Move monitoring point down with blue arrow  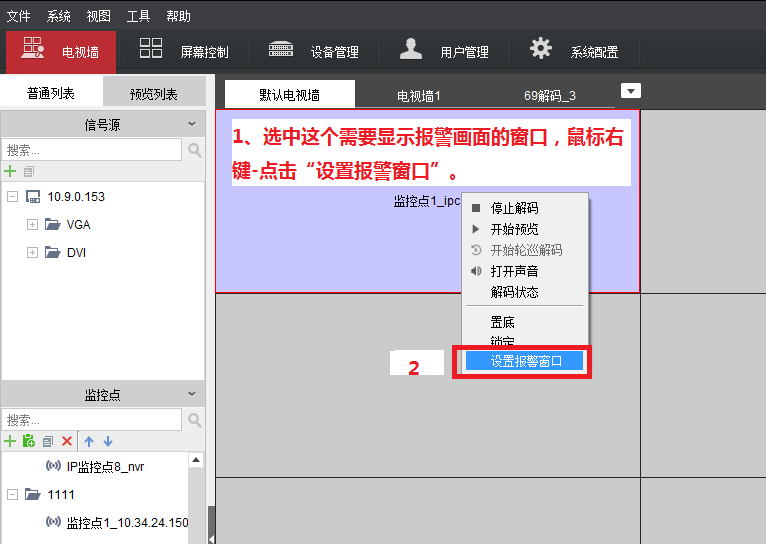108,441
